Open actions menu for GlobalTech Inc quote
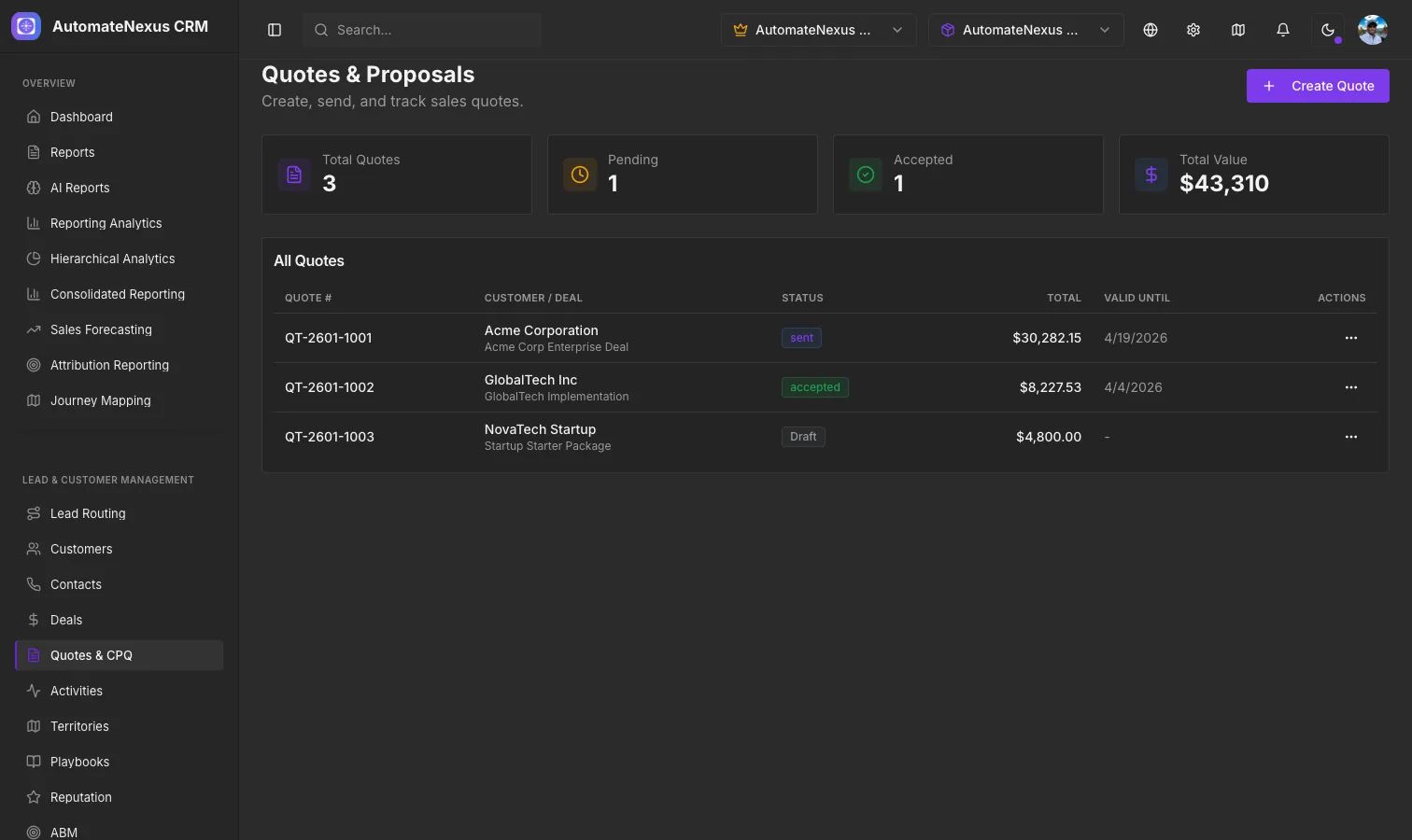Viewport: 1412px width, 840px height. (1351, 387)
